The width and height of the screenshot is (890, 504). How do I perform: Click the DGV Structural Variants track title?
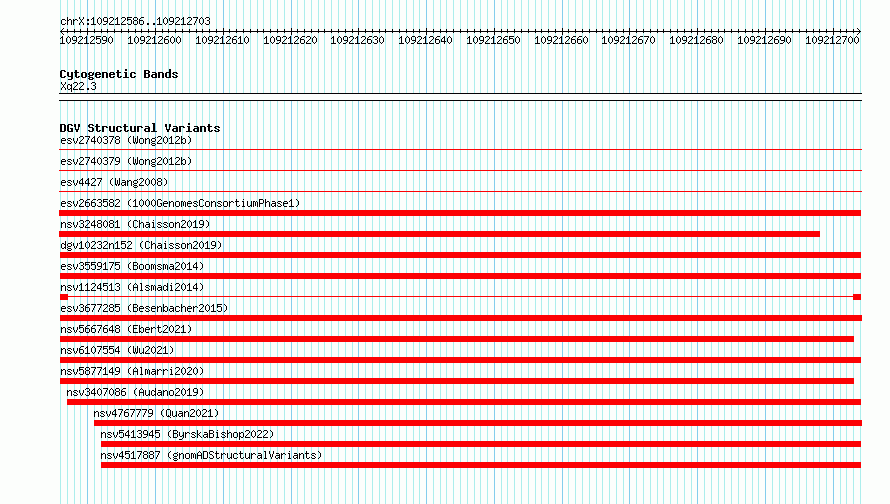coord(140,128)
